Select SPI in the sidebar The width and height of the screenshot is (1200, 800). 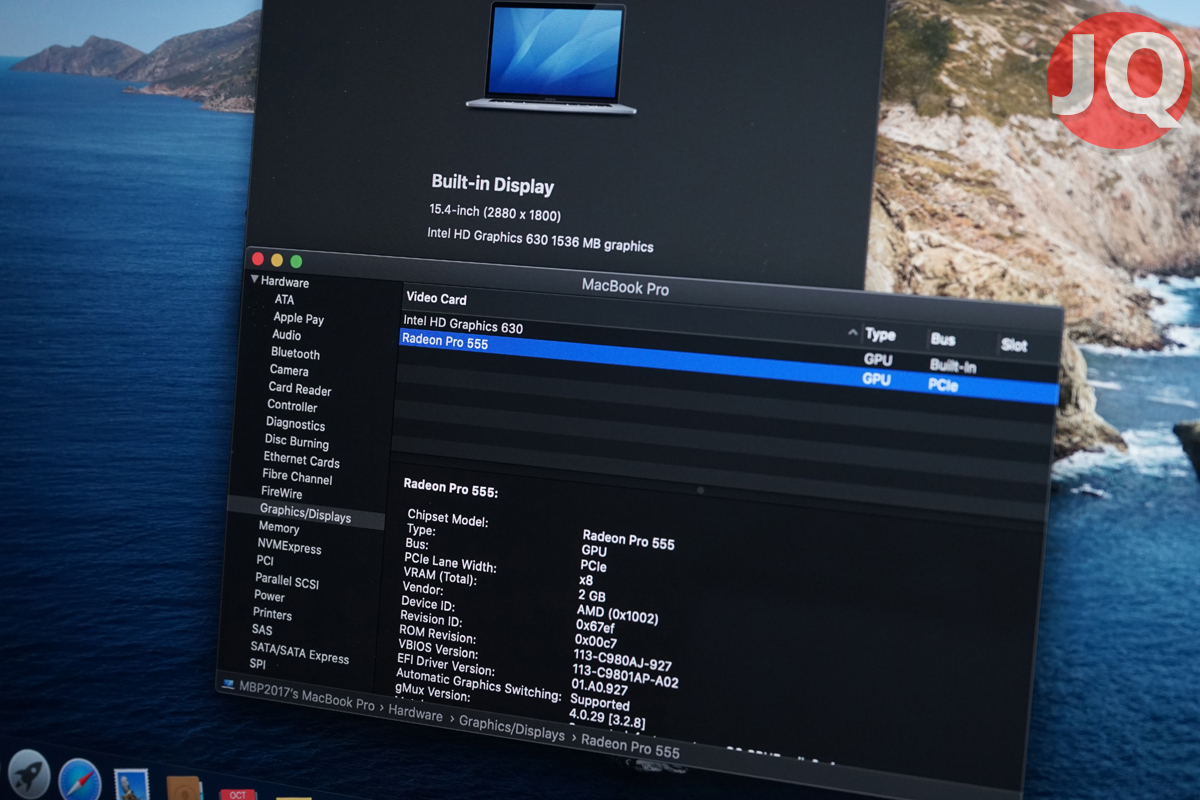[x=258, y=664]
